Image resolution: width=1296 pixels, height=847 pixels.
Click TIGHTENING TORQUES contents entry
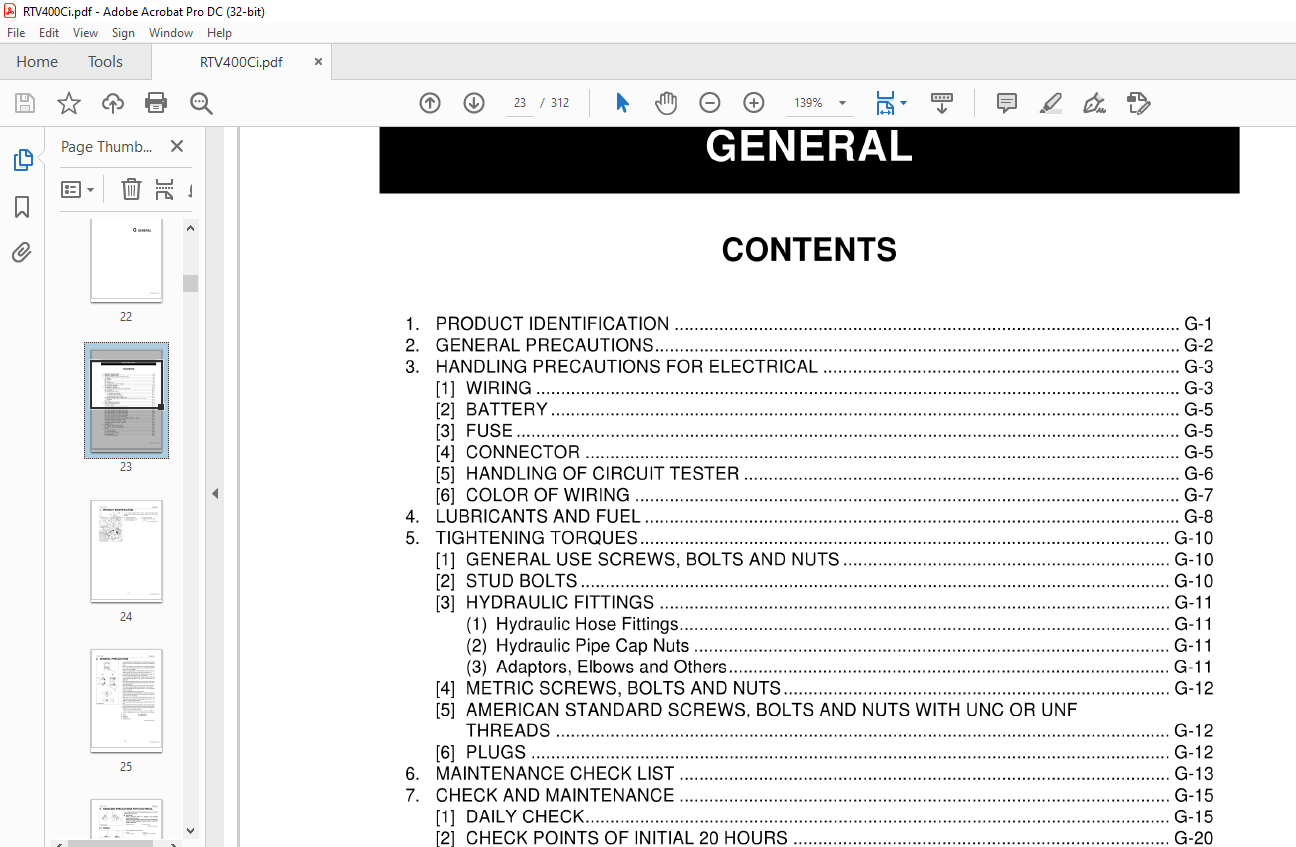(809, 538)
